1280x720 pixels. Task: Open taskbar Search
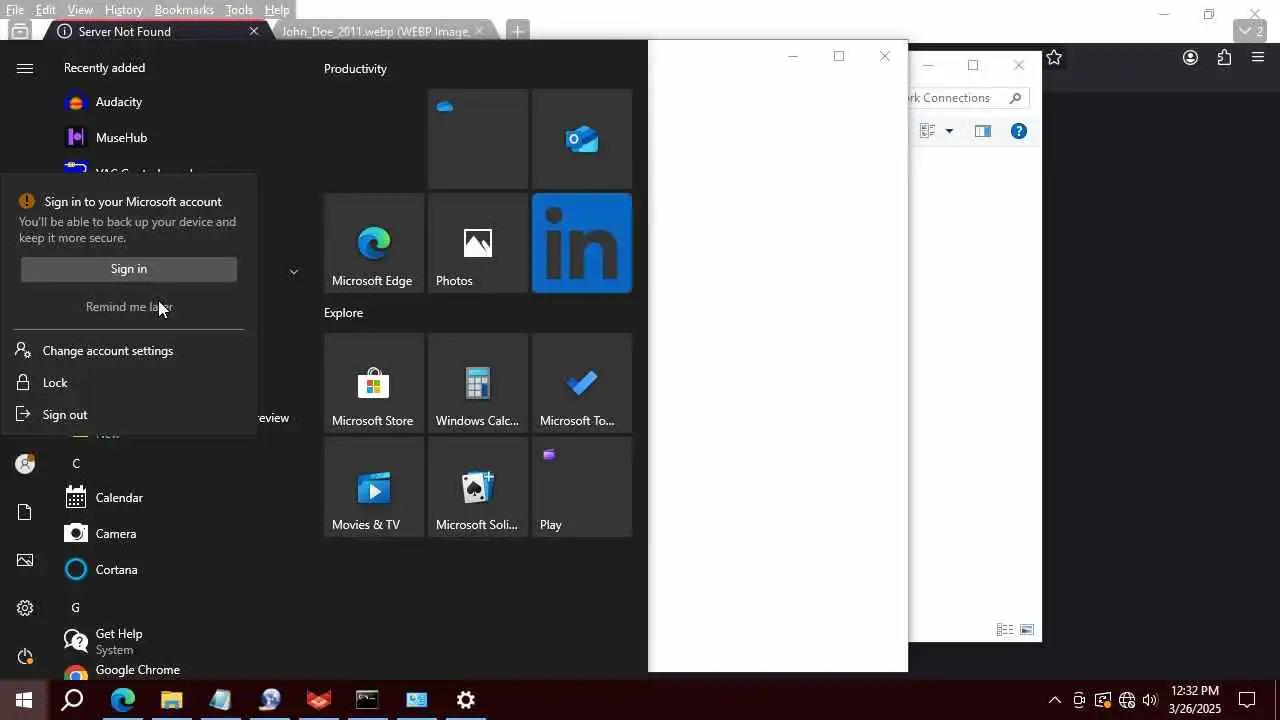[72, 700]
